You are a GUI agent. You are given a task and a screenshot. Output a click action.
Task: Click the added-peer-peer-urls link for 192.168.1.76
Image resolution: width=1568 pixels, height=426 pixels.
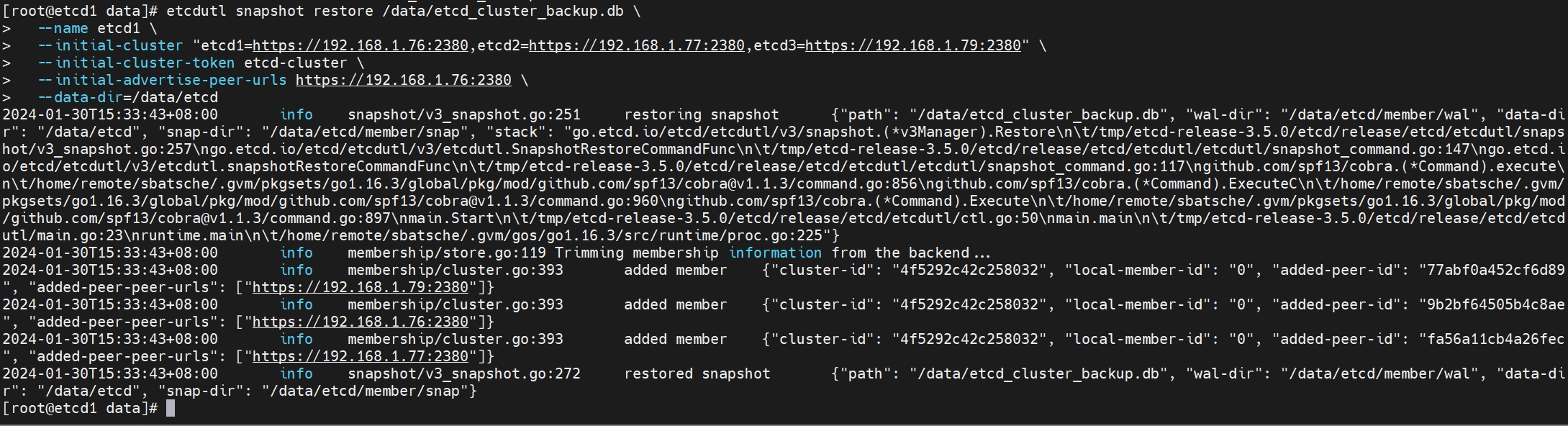pyautogui.click(x=361, y=322)
